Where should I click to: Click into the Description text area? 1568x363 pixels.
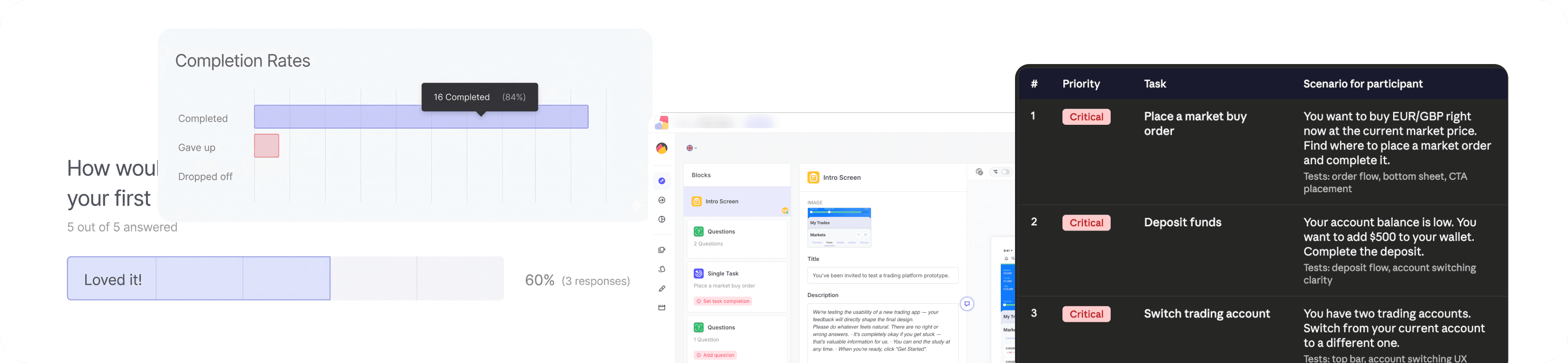tap(883, 333)
